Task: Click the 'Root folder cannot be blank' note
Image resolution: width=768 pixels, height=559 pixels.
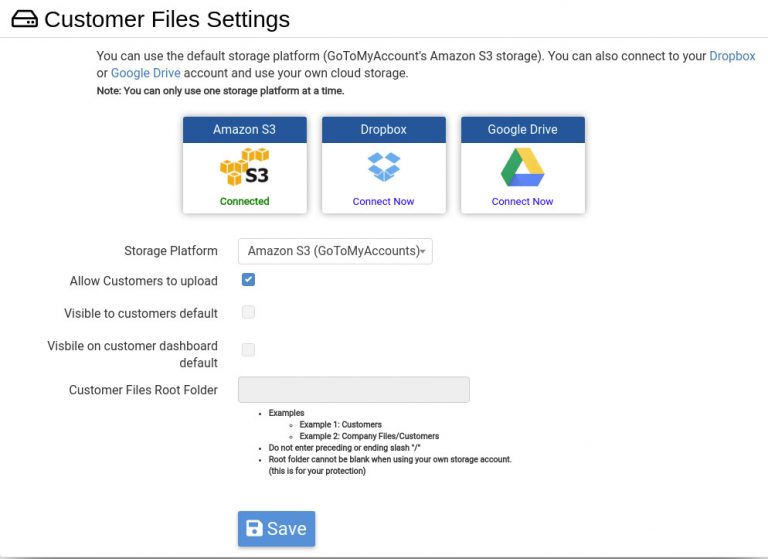Action: 390,465
